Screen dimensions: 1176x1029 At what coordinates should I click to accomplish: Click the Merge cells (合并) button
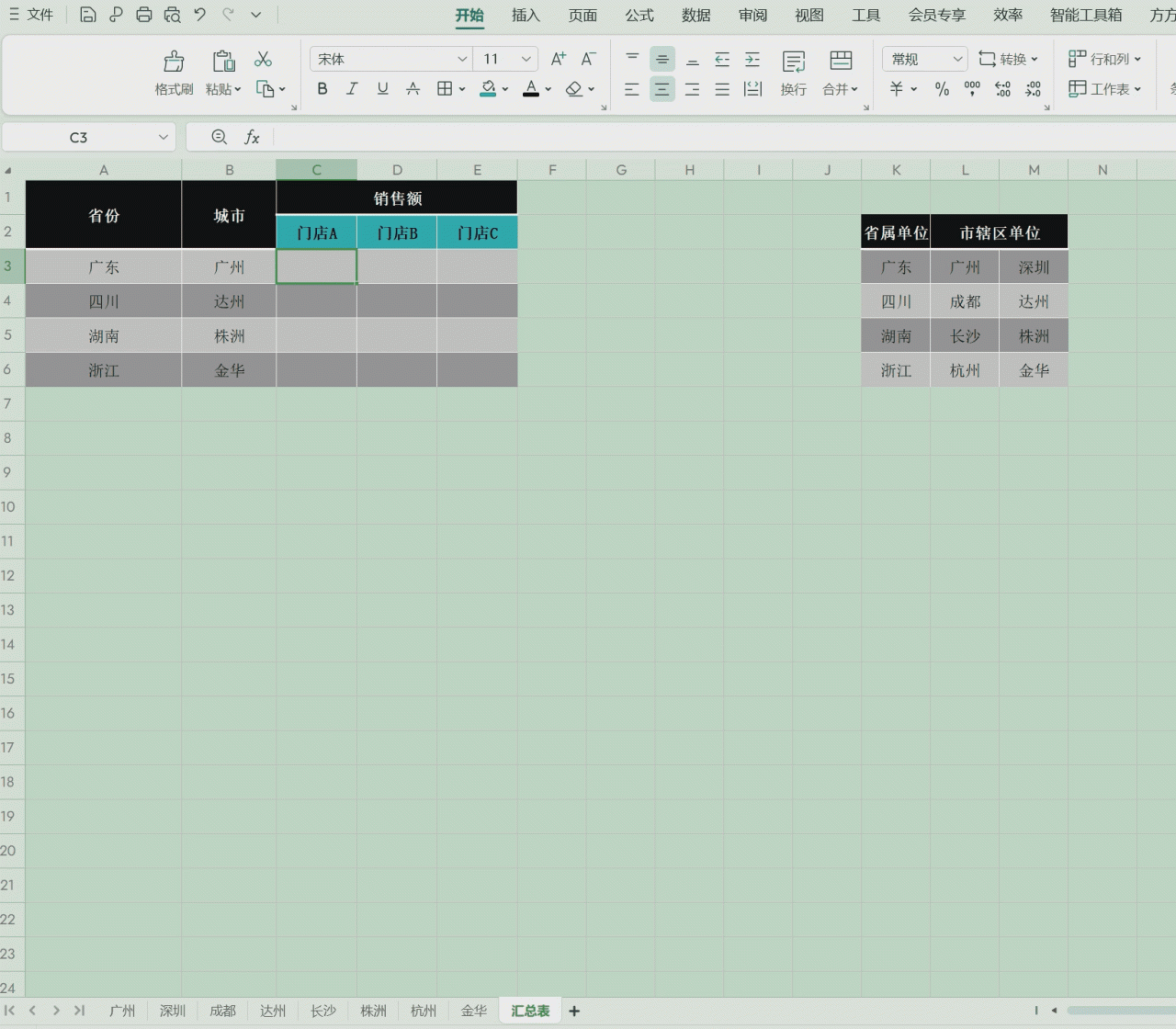tap(840, 73)
